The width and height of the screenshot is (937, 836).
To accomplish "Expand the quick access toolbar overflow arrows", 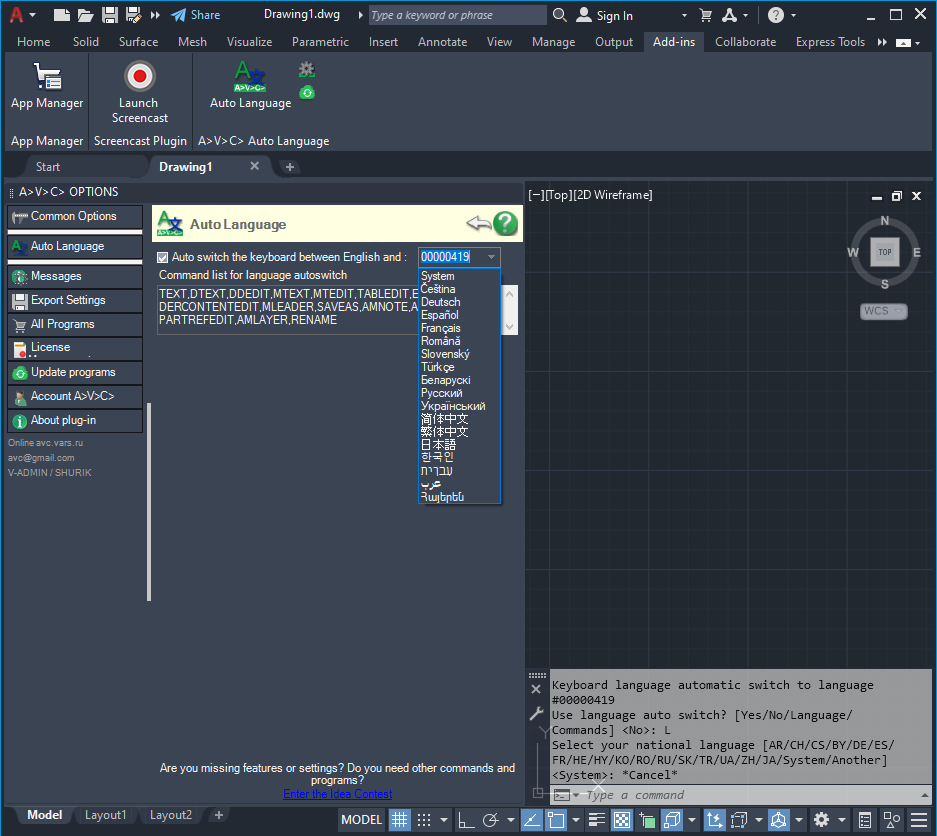I will [155, 15].
